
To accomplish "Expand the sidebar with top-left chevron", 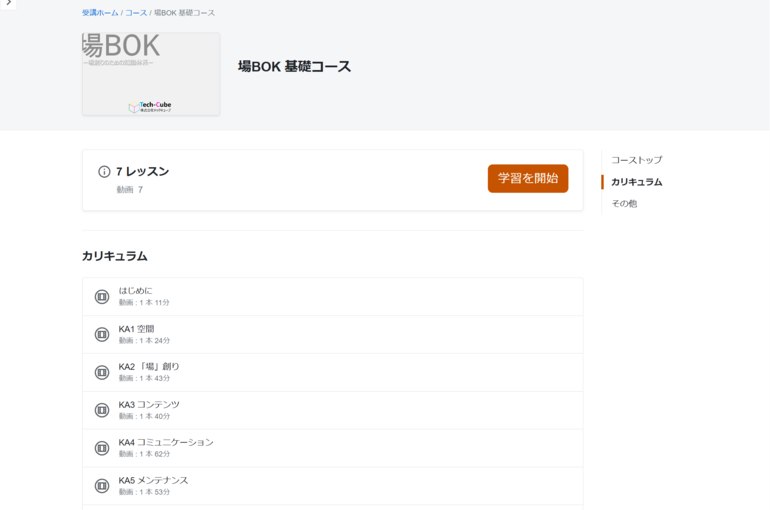I will pyautogui.click(x=9, y=4).
